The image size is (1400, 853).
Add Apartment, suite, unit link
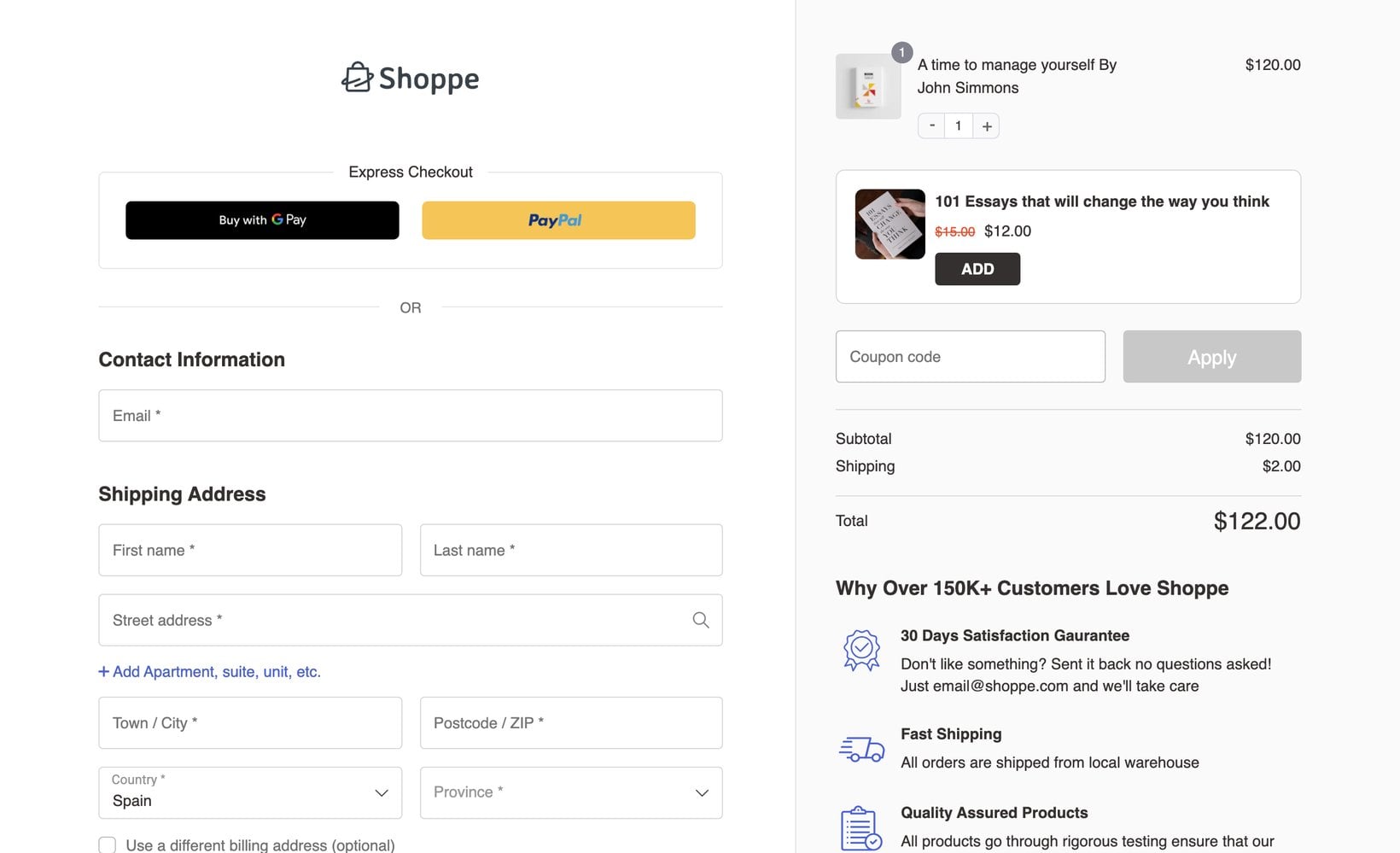pos(210,672)
